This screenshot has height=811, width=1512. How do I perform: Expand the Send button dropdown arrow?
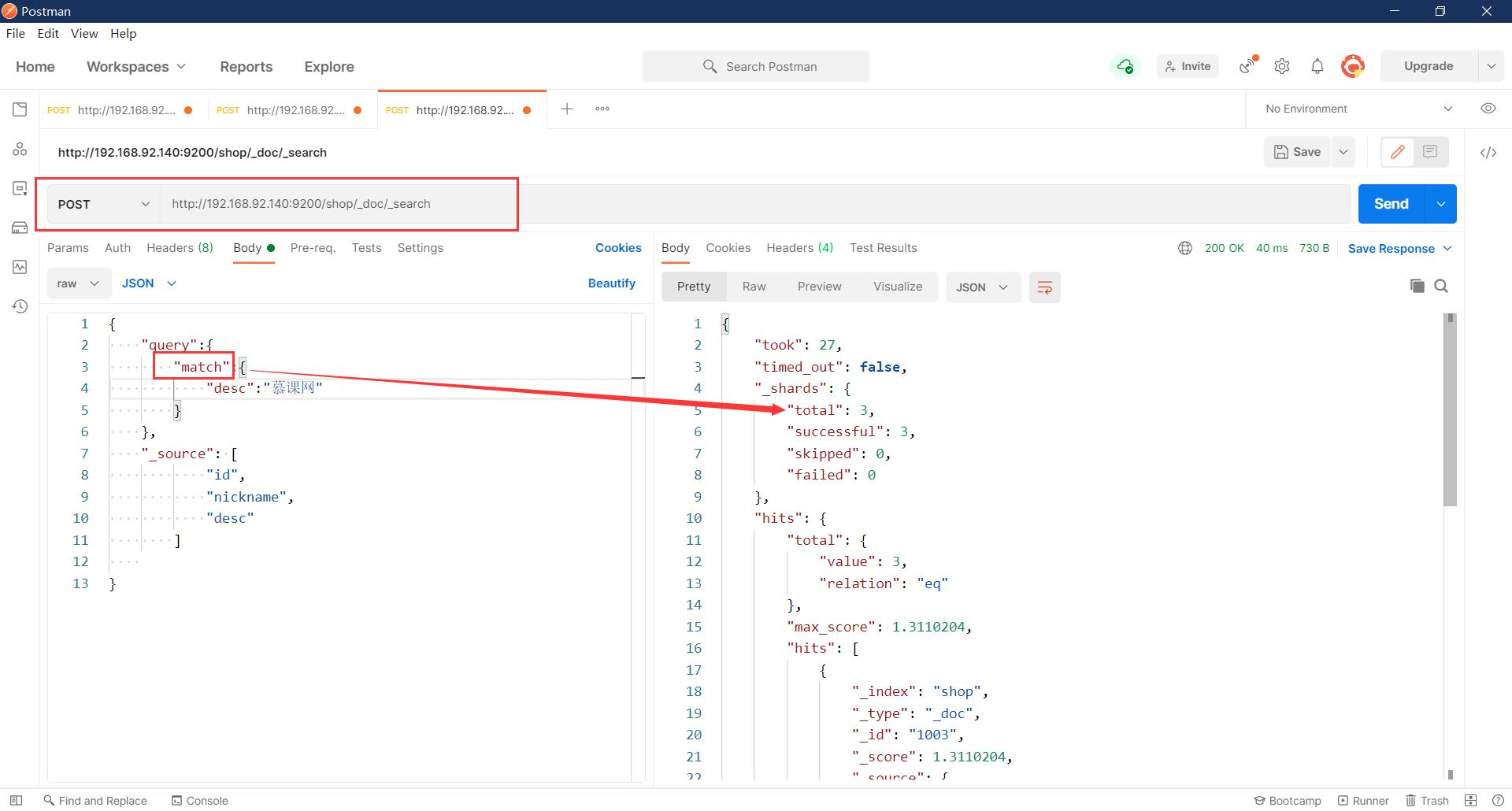[x=1441, y=204]
